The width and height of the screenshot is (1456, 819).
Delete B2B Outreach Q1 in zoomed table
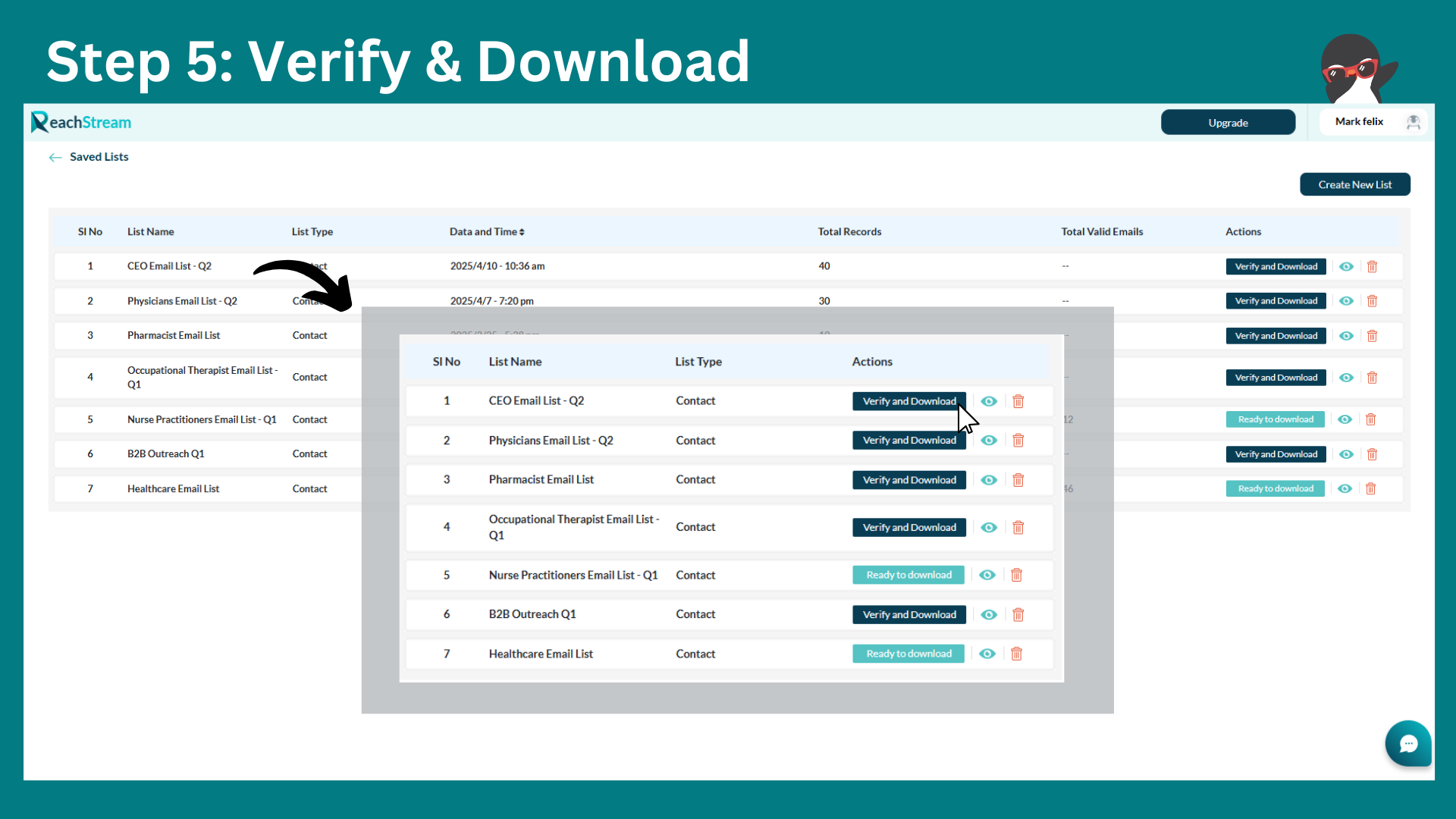tap(1018, 615)
